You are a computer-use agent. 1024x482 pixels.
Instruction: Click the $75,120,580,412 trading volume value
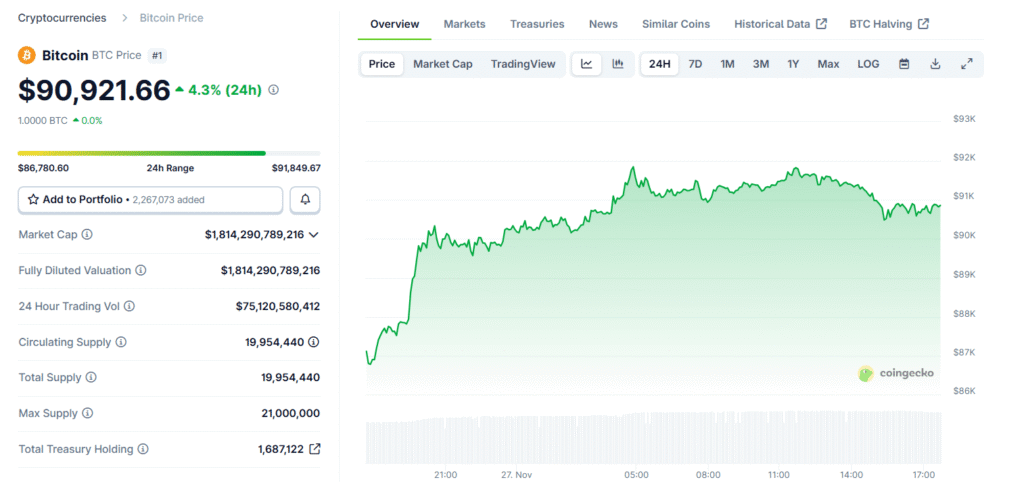coord(278,306)
